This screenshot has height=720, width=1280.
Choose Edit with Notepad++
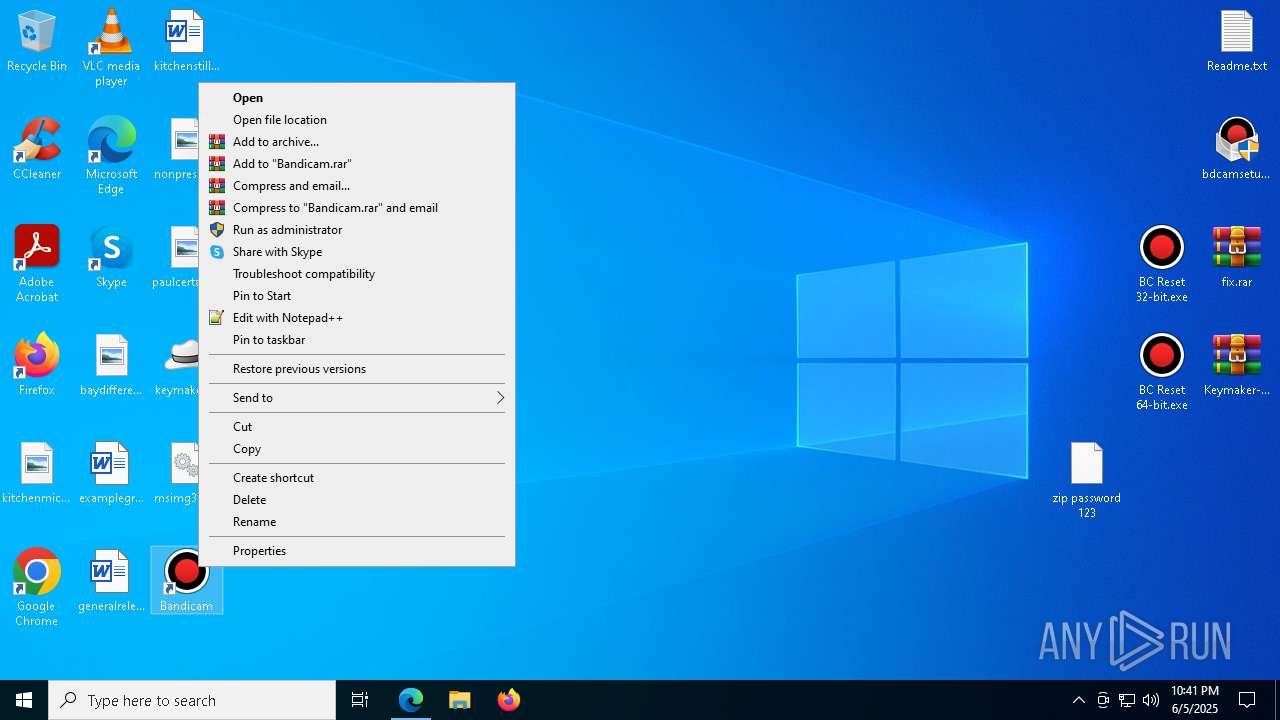tap(357, 318)
